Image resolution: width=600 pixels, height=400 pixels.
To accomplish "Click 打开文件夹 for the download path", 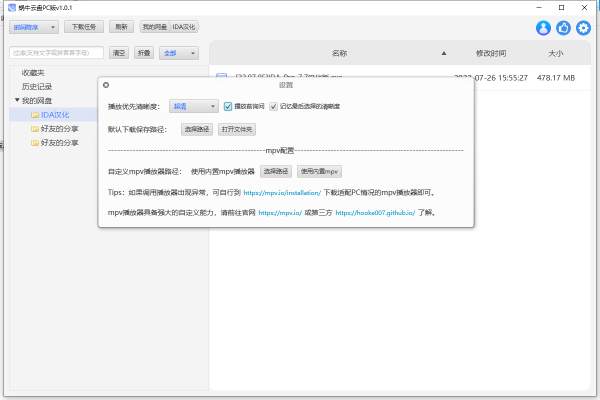I will [237, 129].
